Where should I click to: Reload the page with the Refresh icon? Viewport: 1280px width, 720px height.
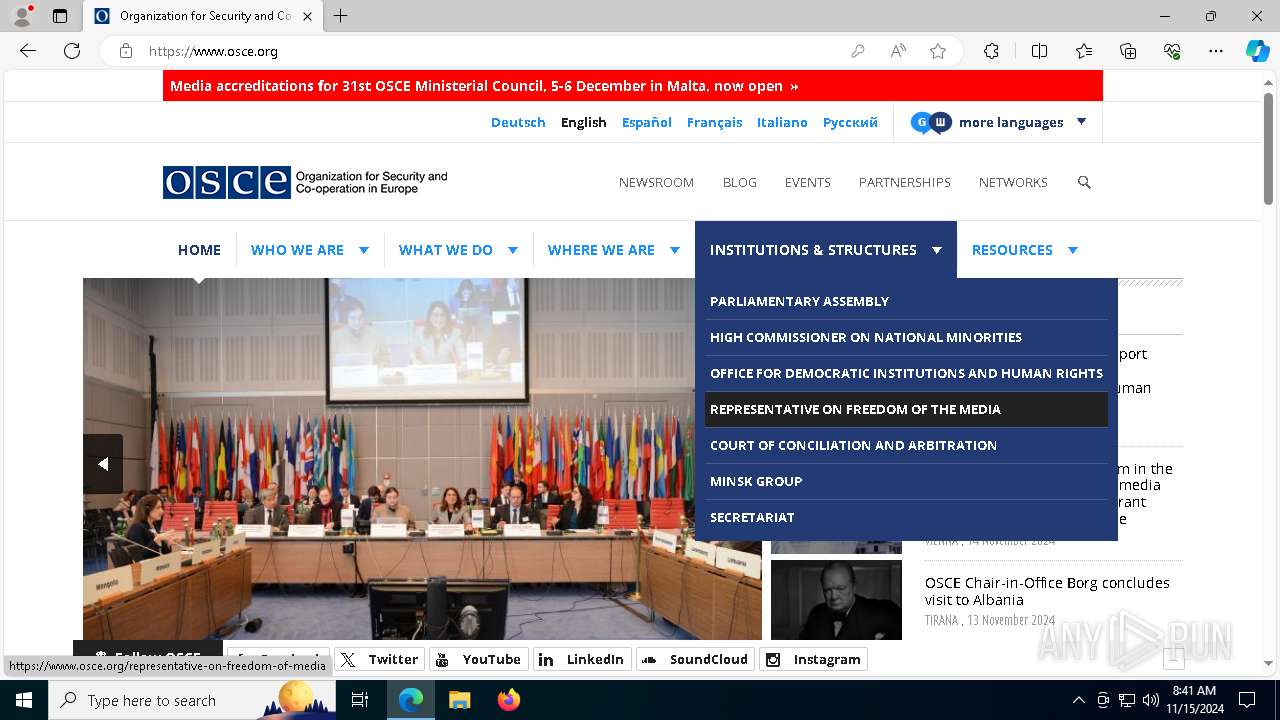click(x=72, y=51)
